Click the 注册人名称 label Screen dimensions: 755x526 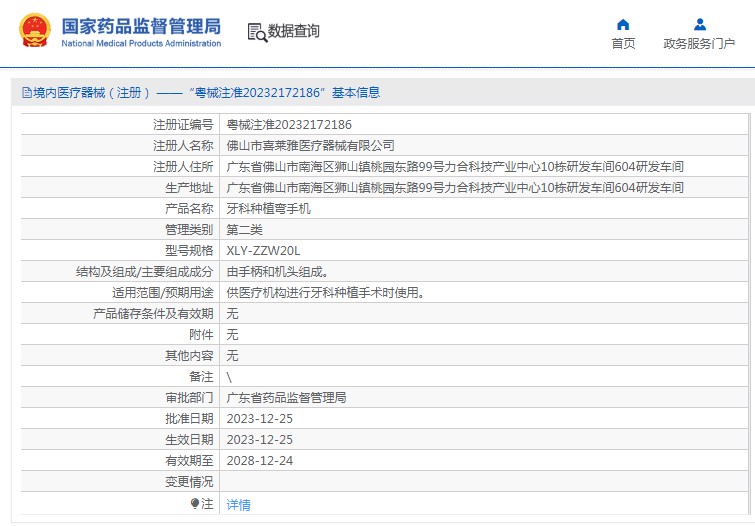pos(183,145)
